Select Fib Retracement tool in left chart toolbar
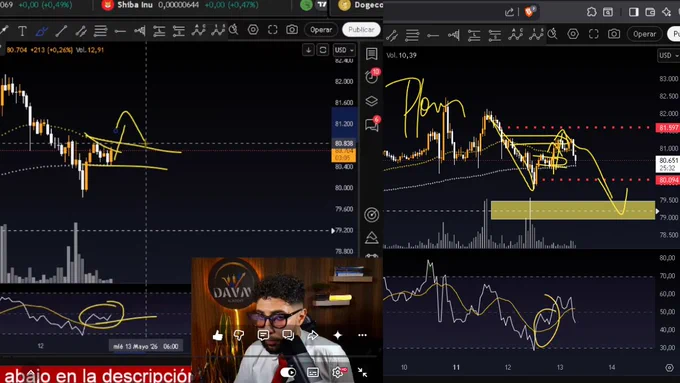The height and width of the screenshot is (383, 680). pos(101,31)
